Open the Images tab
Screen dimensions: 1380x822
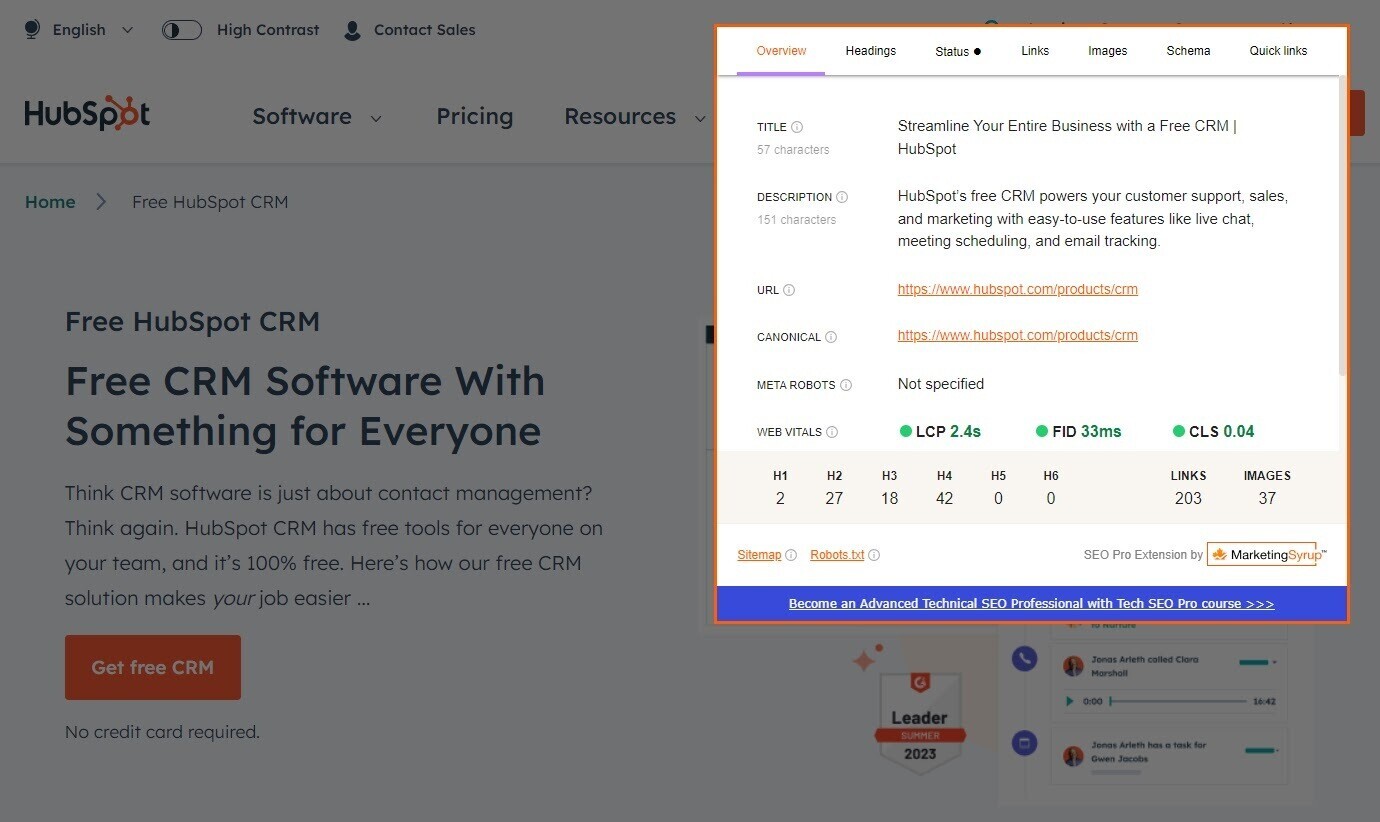[1108, 51]
